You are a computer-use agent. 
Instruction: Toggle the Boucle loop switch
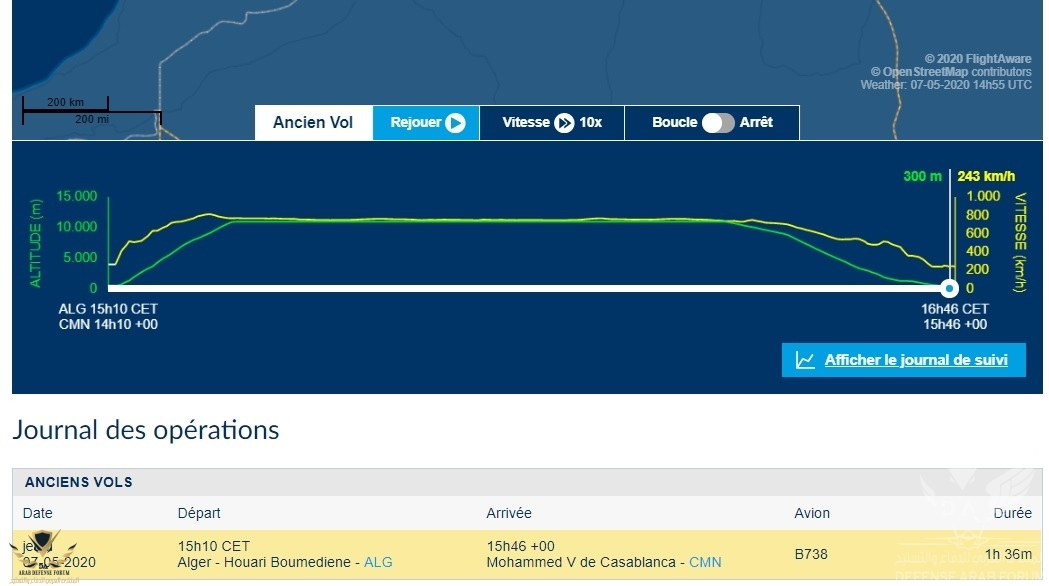[x=718, y=122]
